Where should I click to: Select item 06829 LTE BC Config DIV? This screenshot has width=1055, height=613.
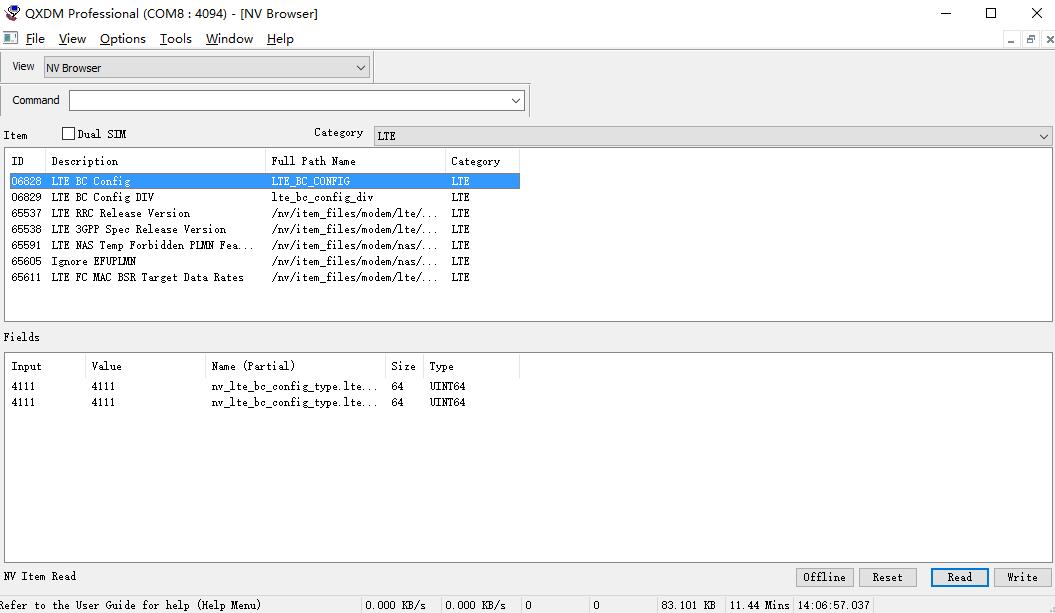pyautogui.click(x=264, y=197)
